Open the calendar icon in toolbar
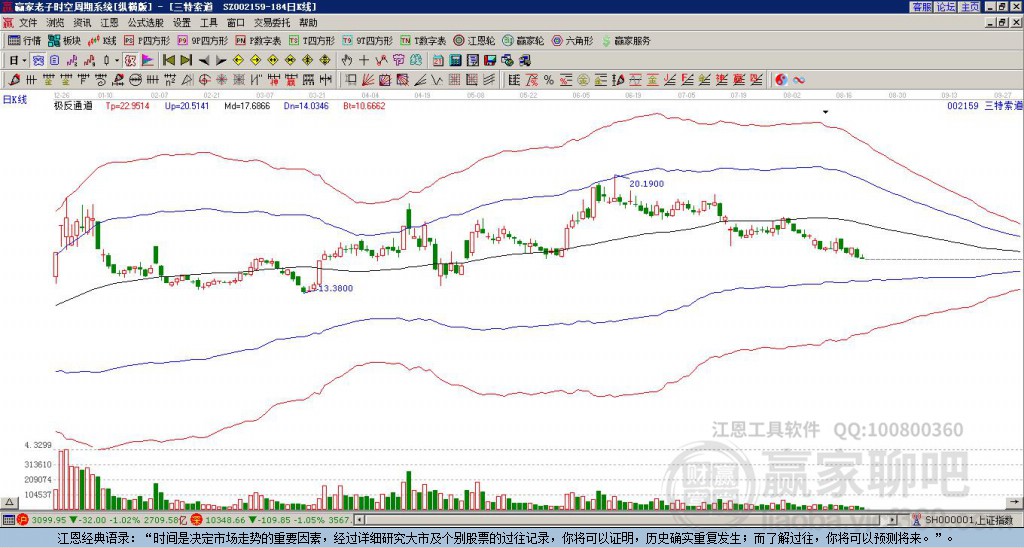 tap(438, 60)
